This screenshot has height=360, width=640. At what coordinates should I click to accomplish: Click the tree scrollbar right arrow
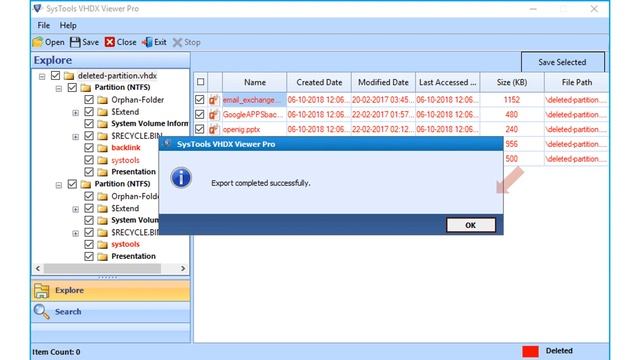click(183, 269)
